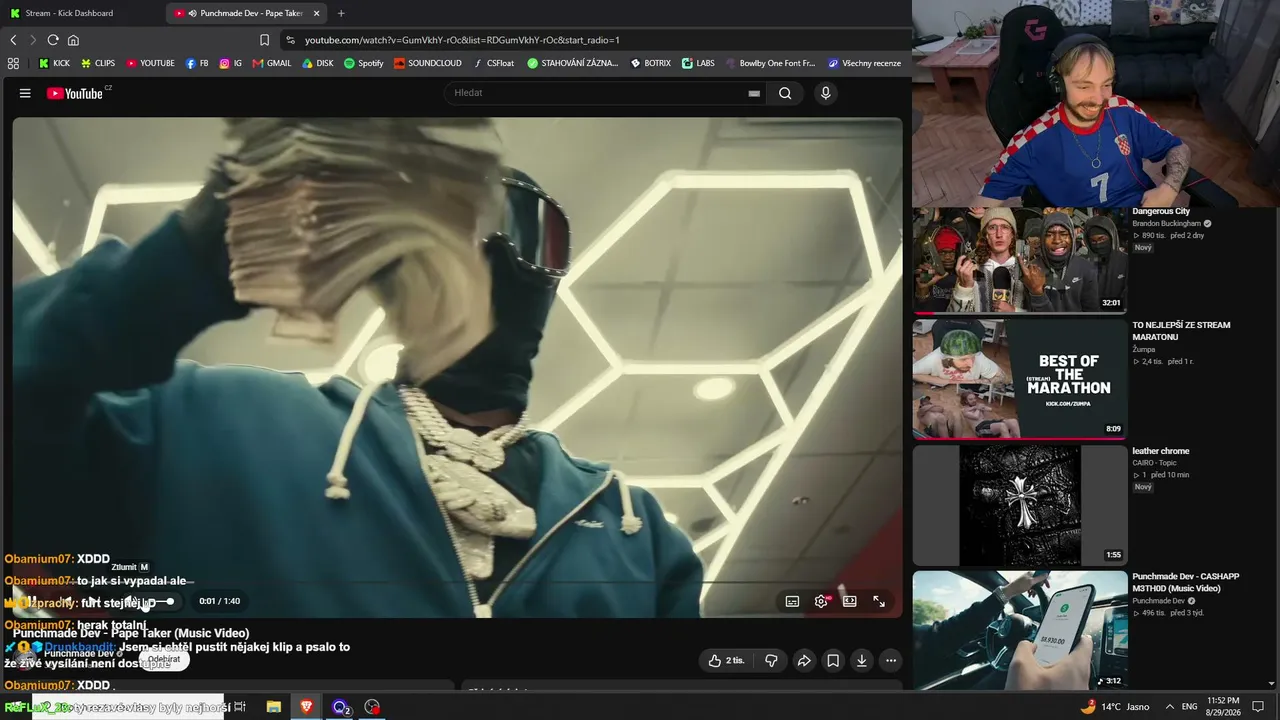
Task: Save the video to a playlist
Action: pos(833,660)
